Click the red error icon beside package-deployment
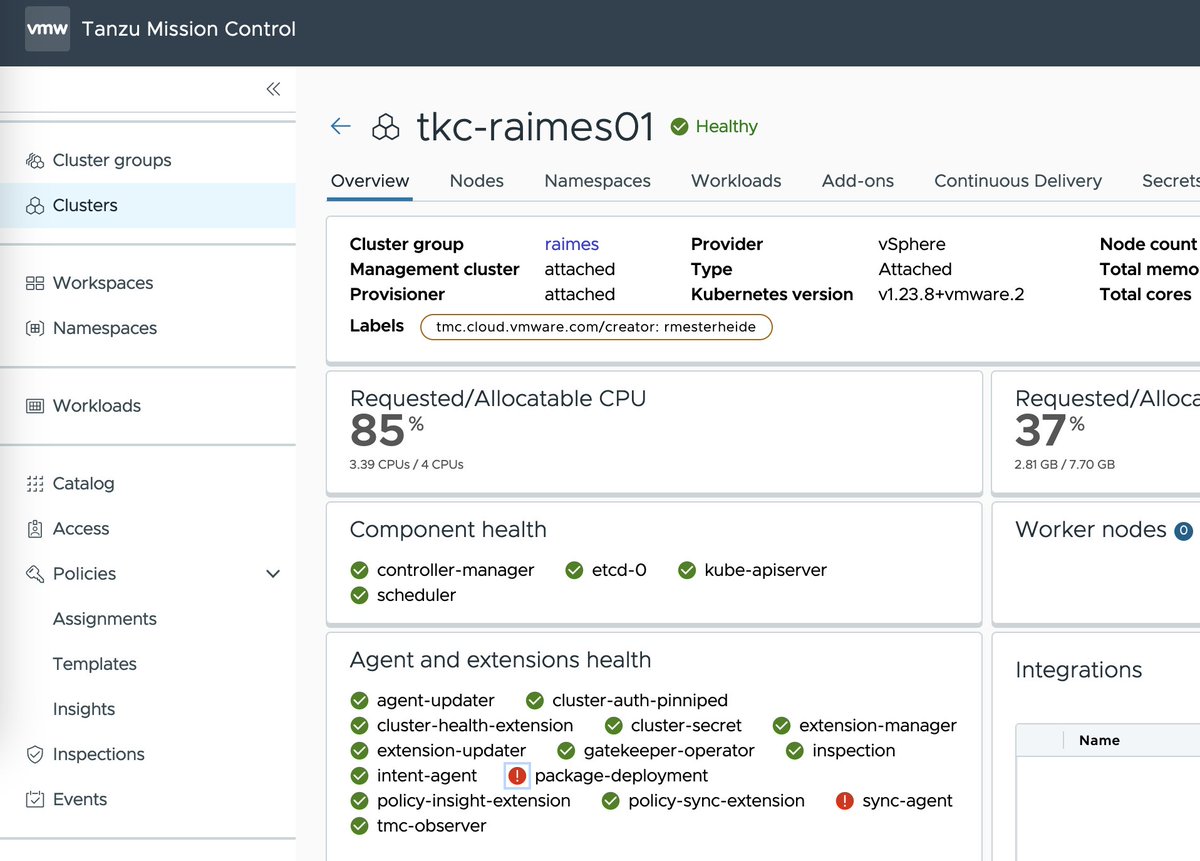This screenshot has height=861, width=1200. [517, 776]
